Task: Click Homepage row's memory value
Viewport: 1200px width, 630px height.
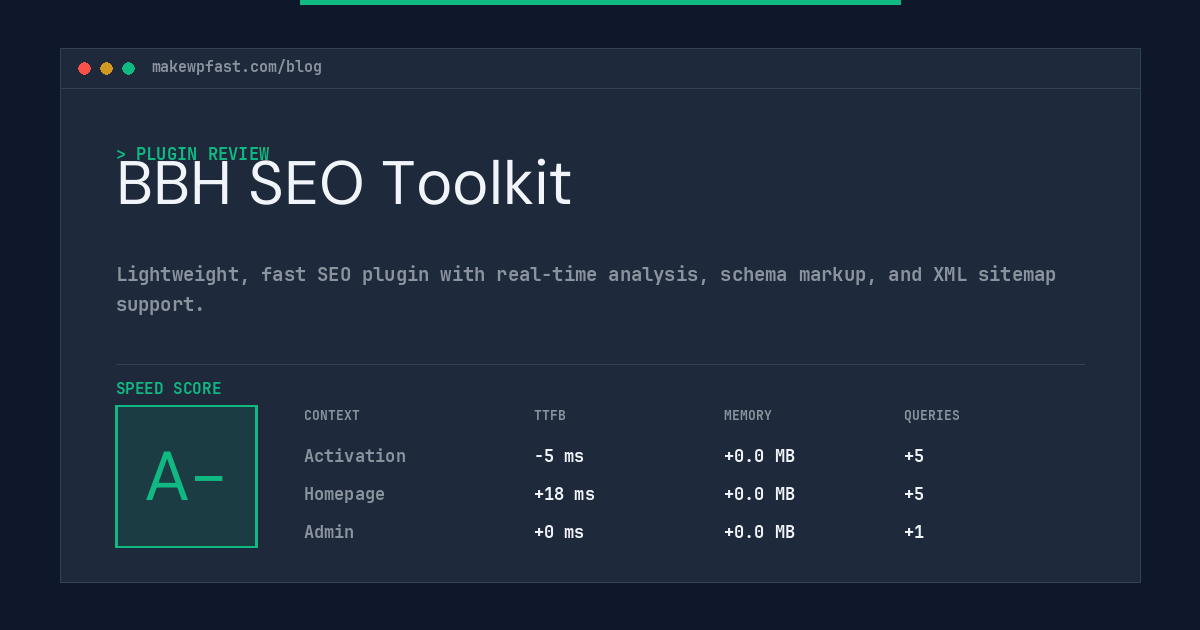Action: tap(759, 494)
